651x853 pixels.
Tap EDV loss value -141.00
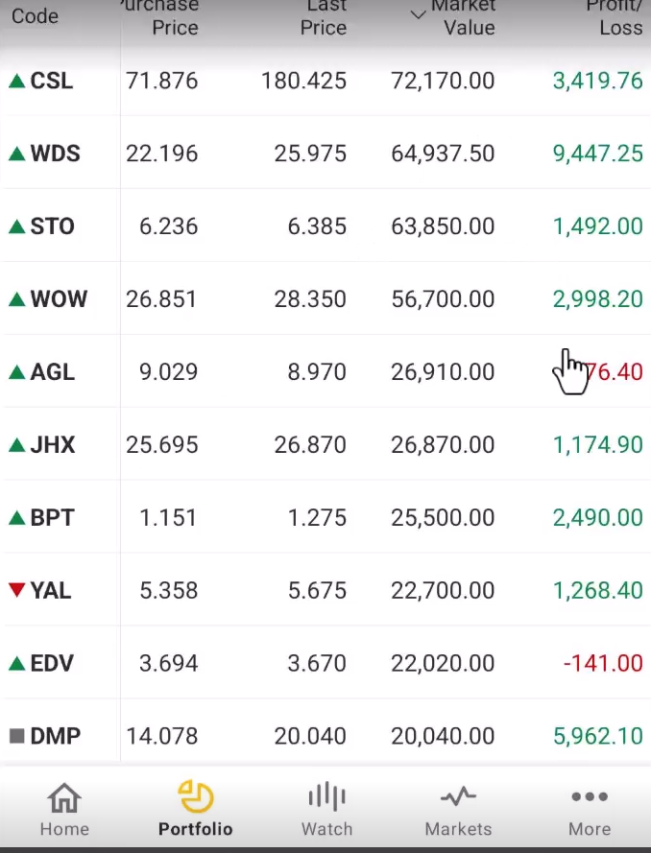(602, 663)
